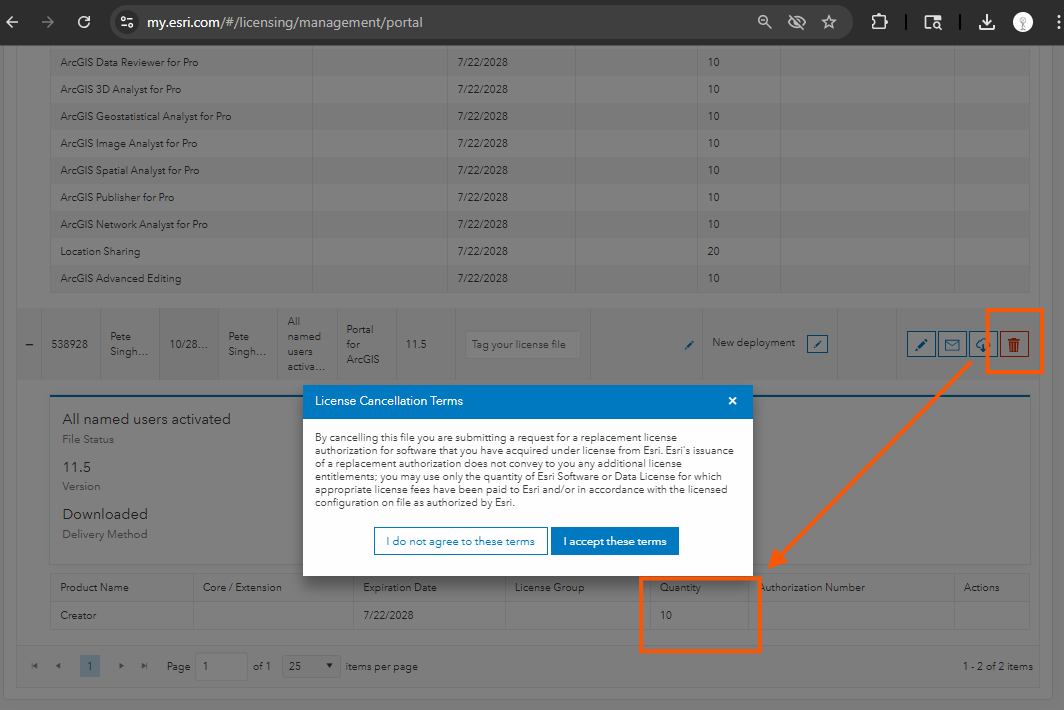Collapse the expanded license row 538928
This screenshot has height=710, width=1064.
click(x=29, y=344)
